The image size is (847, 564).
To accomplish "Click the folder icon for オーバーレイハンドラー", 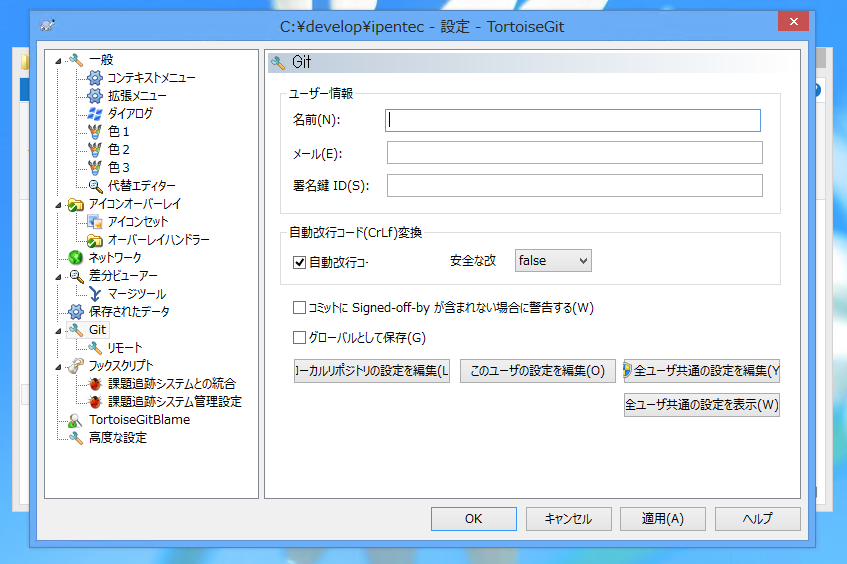I will tap(95, 240).
